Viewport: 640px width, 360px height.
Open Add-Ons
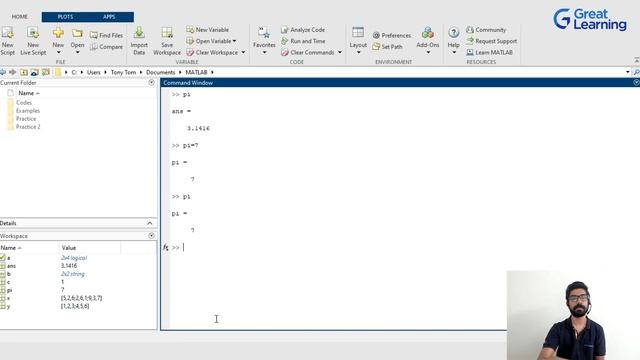428,41
